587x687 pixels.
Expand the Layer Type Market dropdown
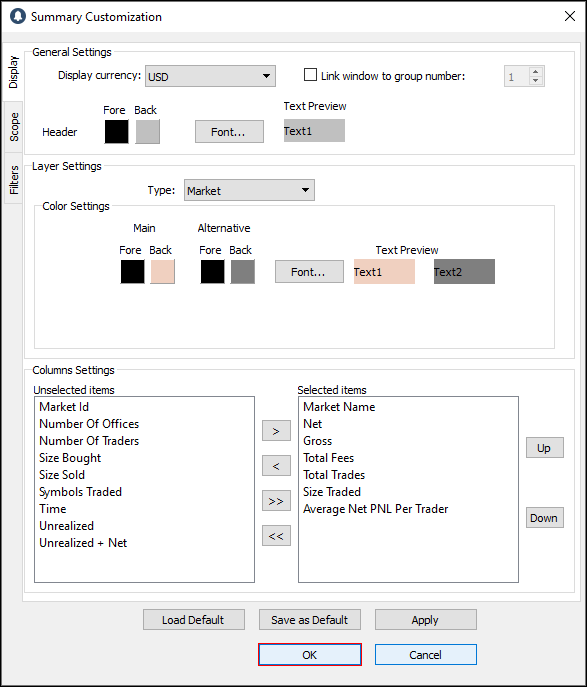(249, 190)
